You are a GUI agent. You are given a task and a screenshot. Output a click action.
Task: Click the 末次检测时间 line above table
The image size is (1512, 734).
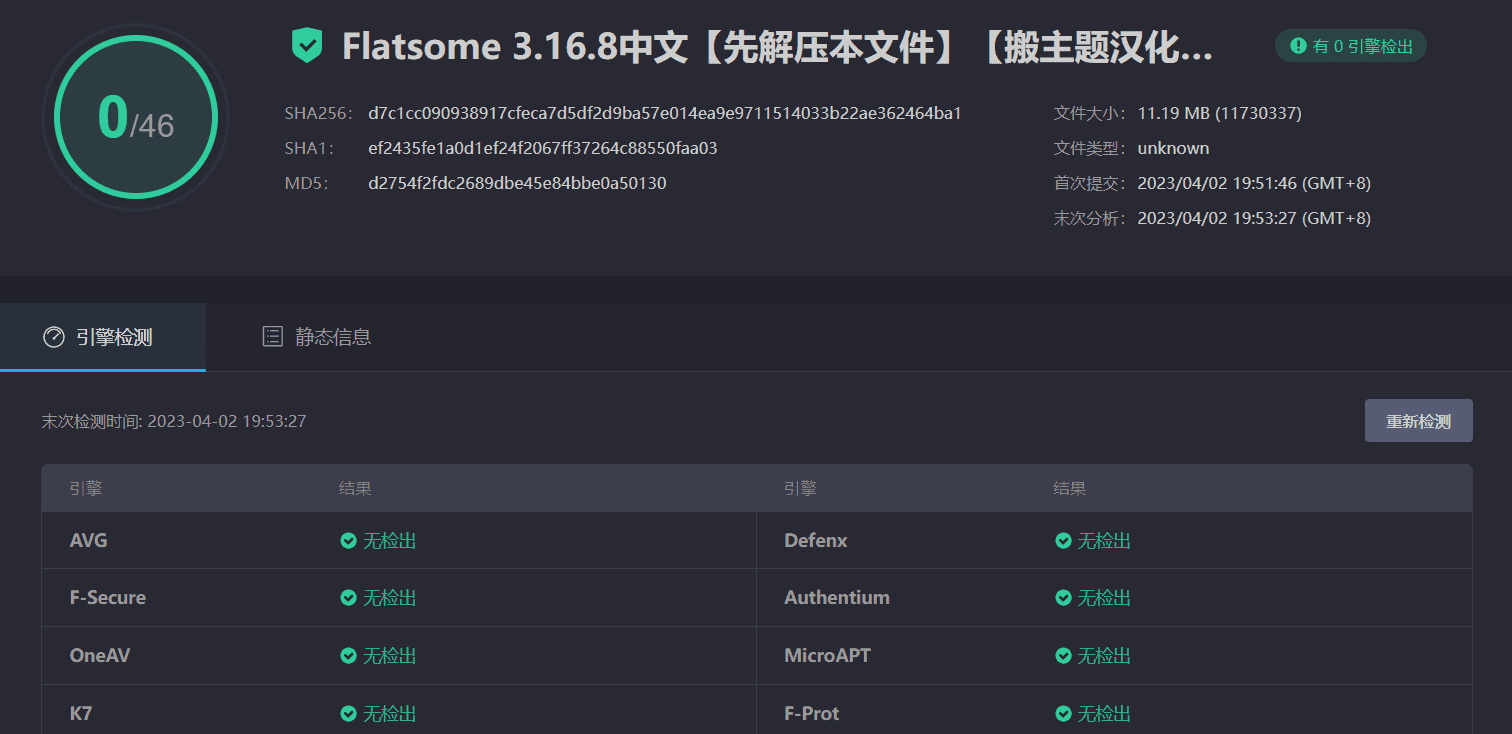coord(174,421)
